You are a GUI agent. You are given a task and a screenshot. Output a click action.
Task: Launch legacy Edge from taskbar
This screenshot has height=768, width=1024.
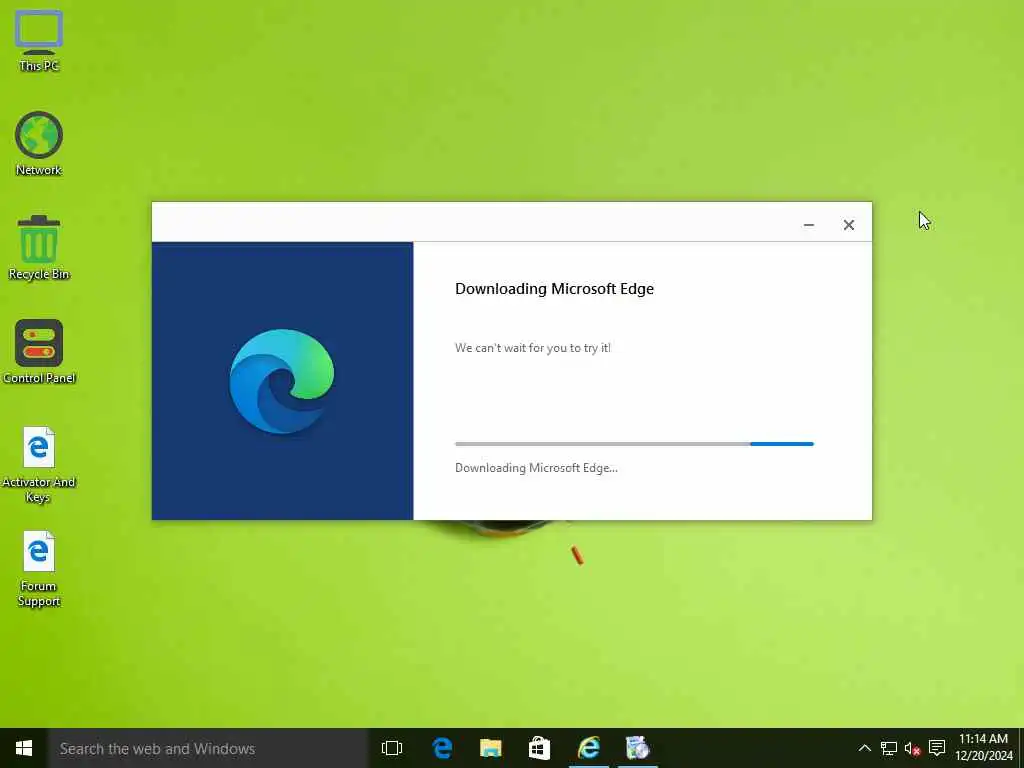(442, 748)
